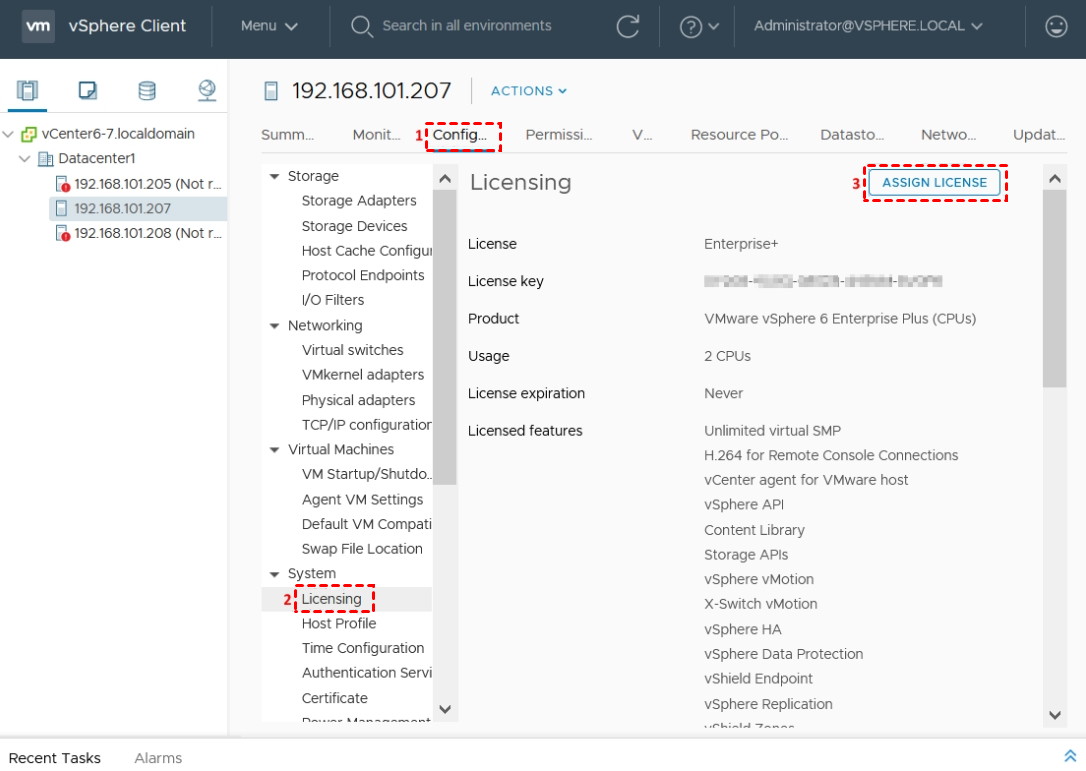Screen dimensions: 1086x771
Task: Select Licensing under System
Action: pos(332,599)
